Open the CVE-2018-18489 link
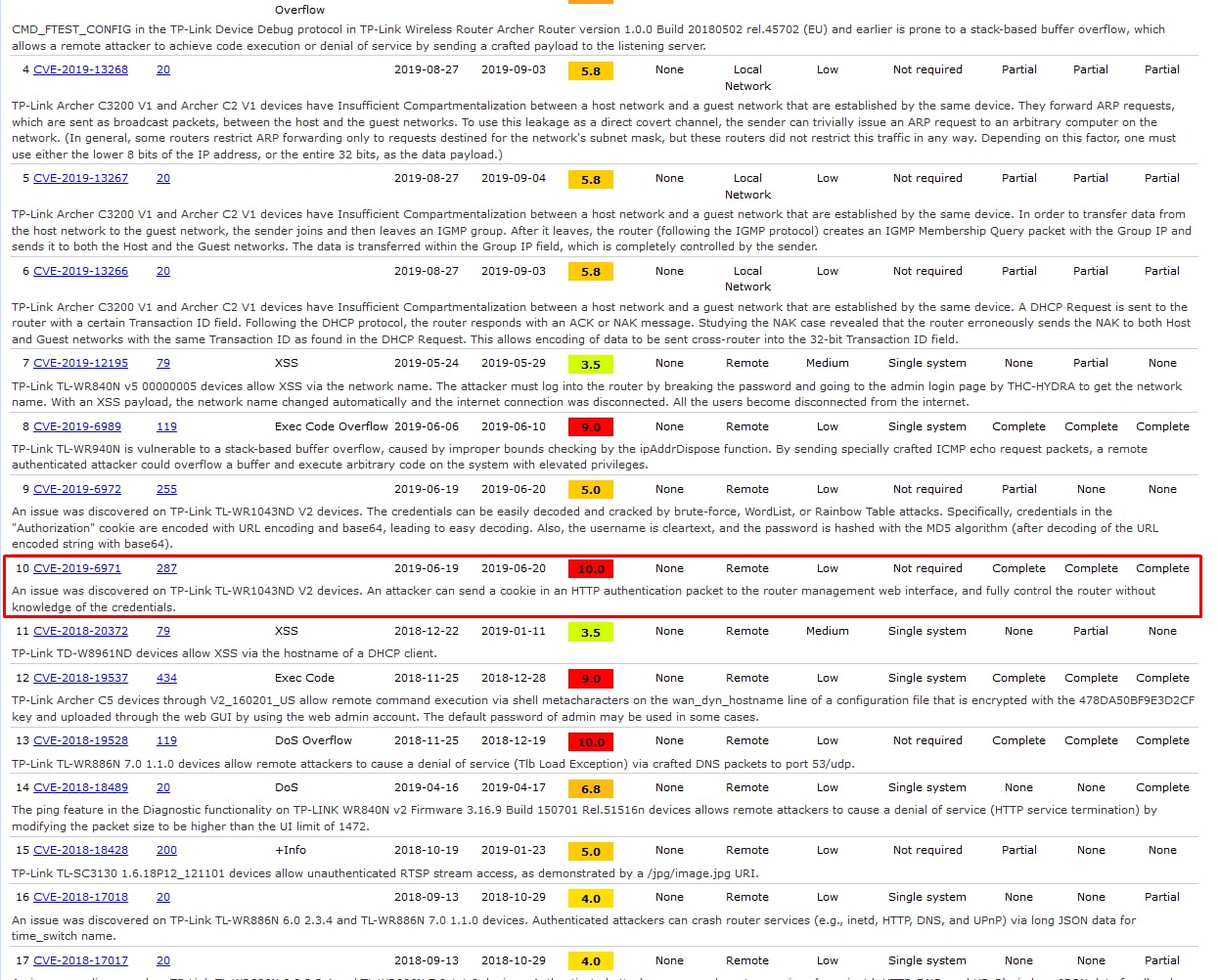Screen dimensions: 1218x980 pos(80,787)
